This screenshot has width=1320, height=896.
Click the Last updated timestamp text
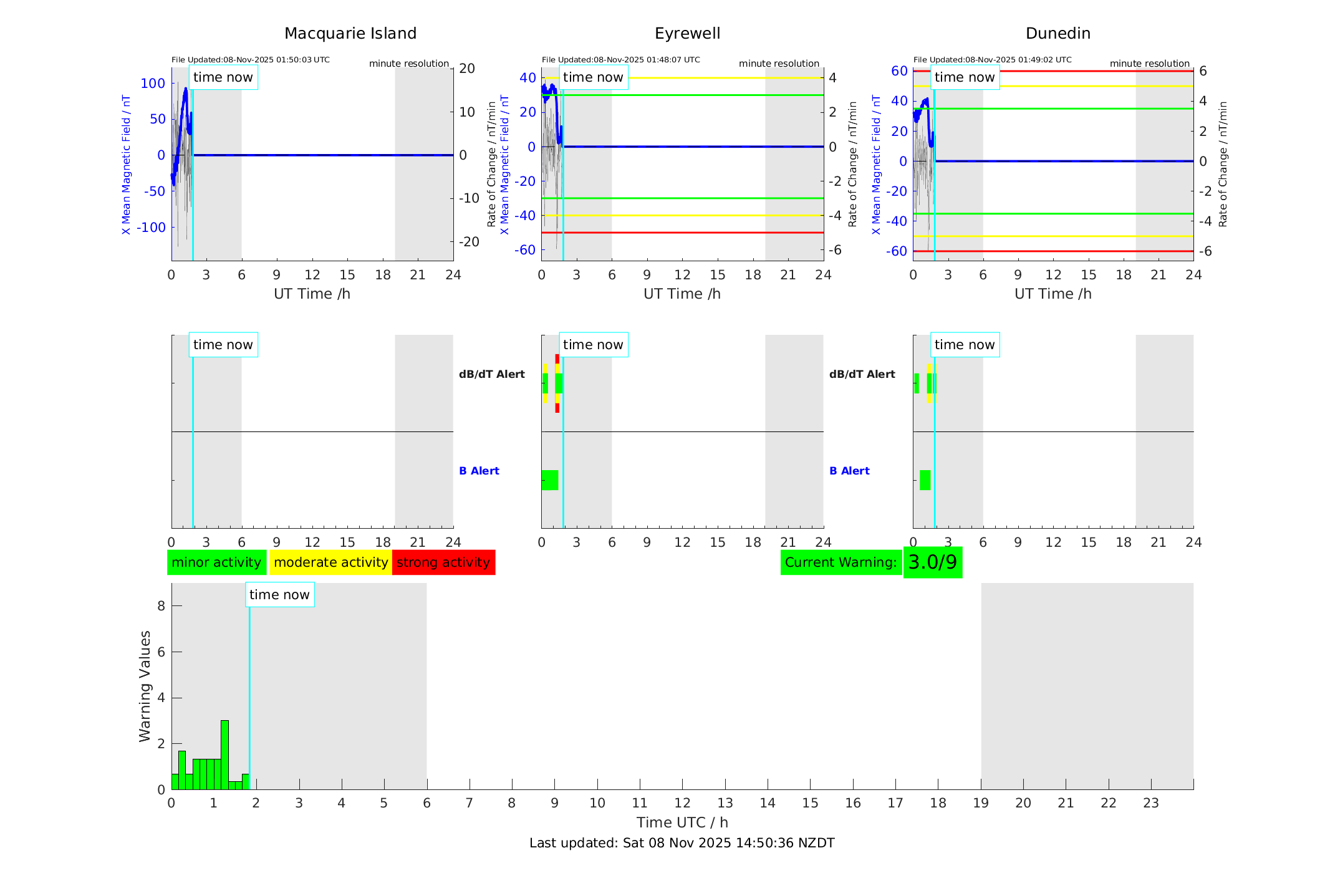682,843
